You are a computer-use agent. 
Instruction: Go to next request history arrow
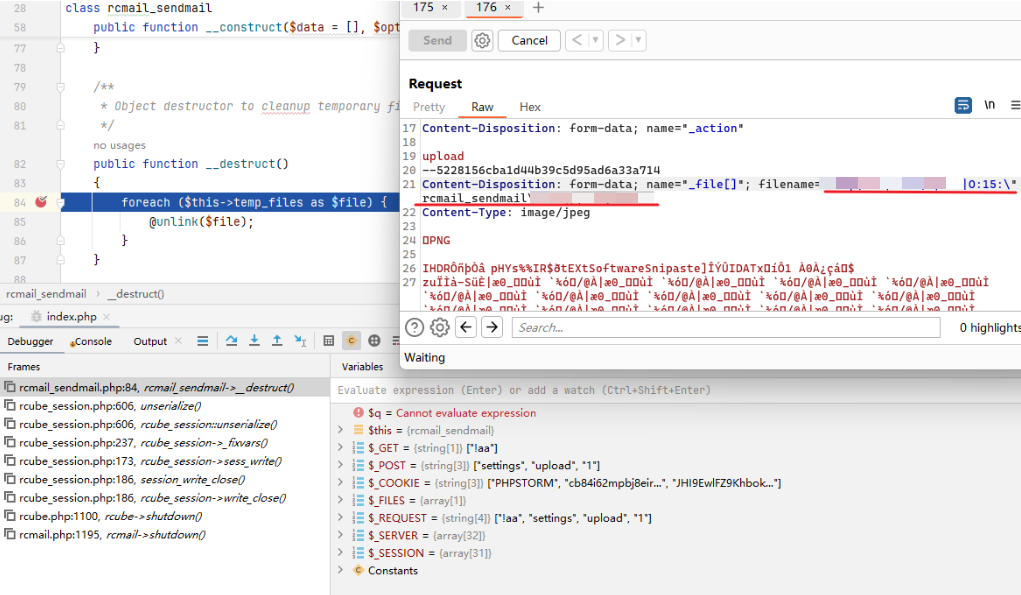coord(620,40)
